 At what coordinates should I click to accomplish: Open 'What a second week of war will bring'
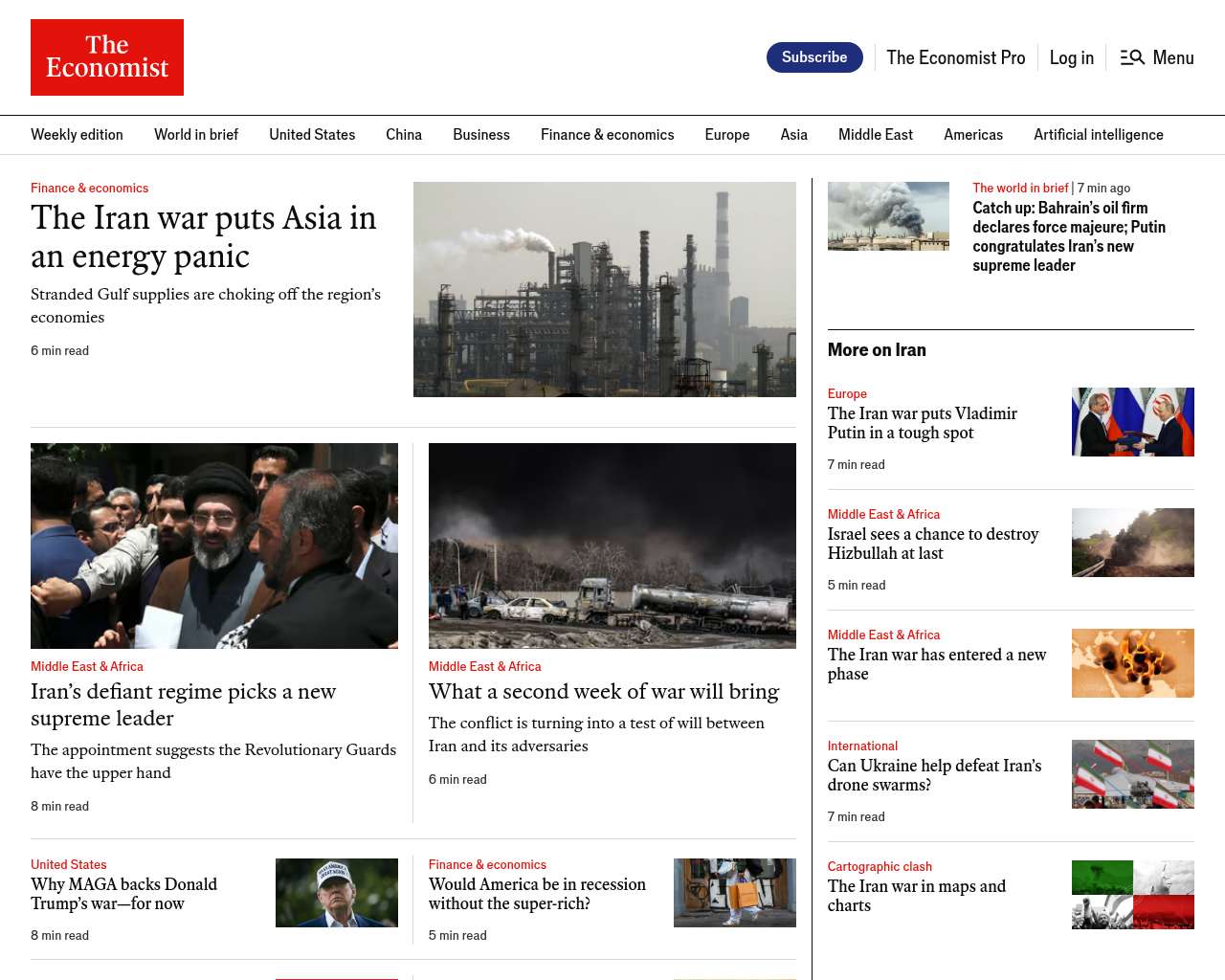click(603, 691)
